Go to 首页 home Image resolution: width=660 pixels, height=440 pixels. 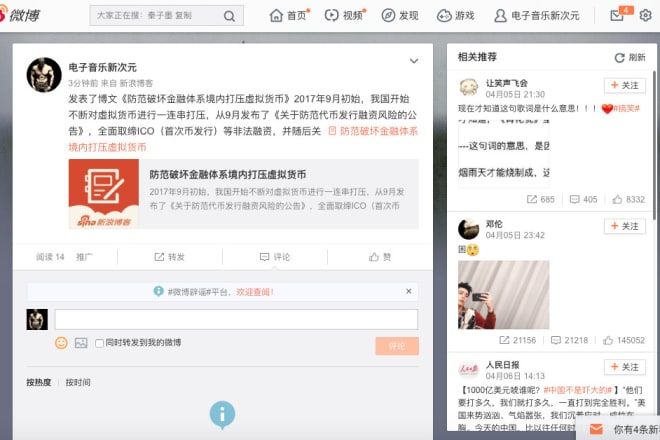click(x=288, y=16)
